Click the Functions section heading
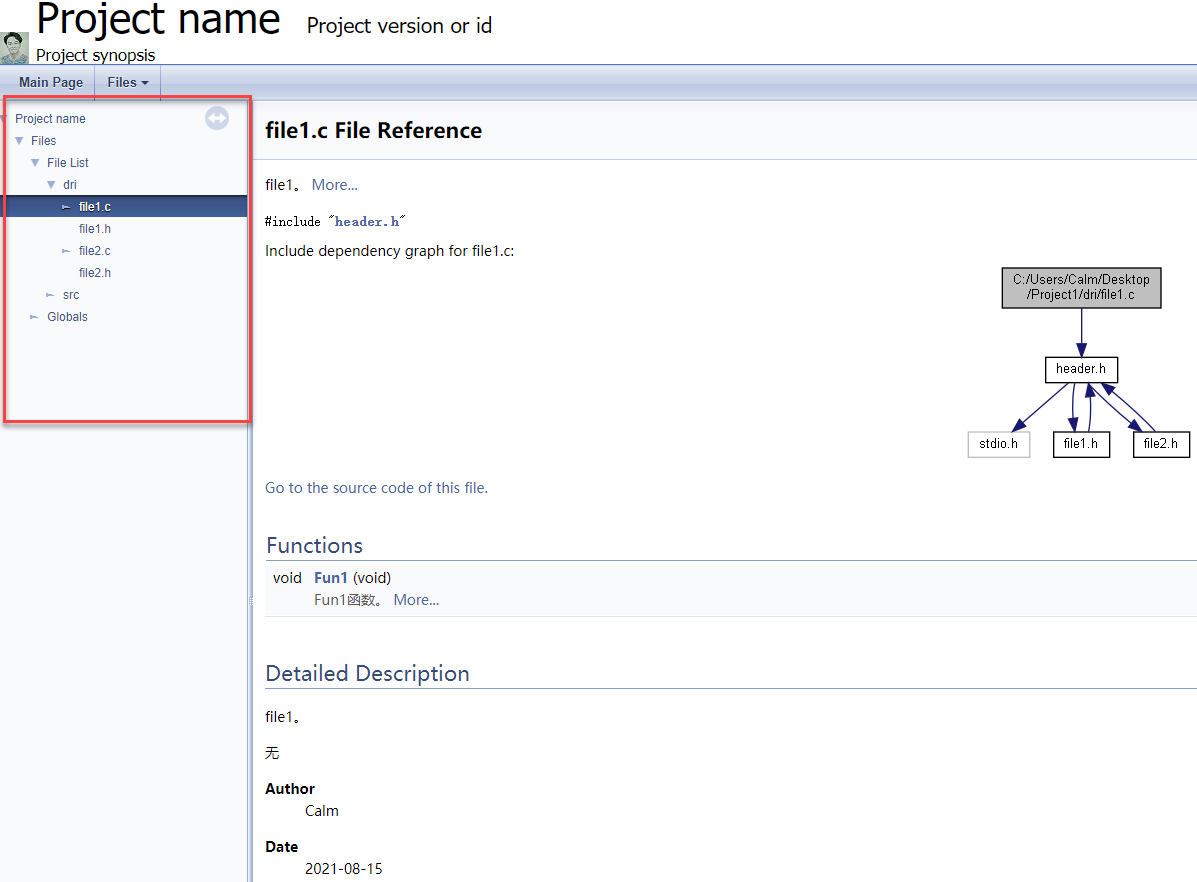This screenshot has width=1197, height=882. pyautogui.click(x=315, y=545)
